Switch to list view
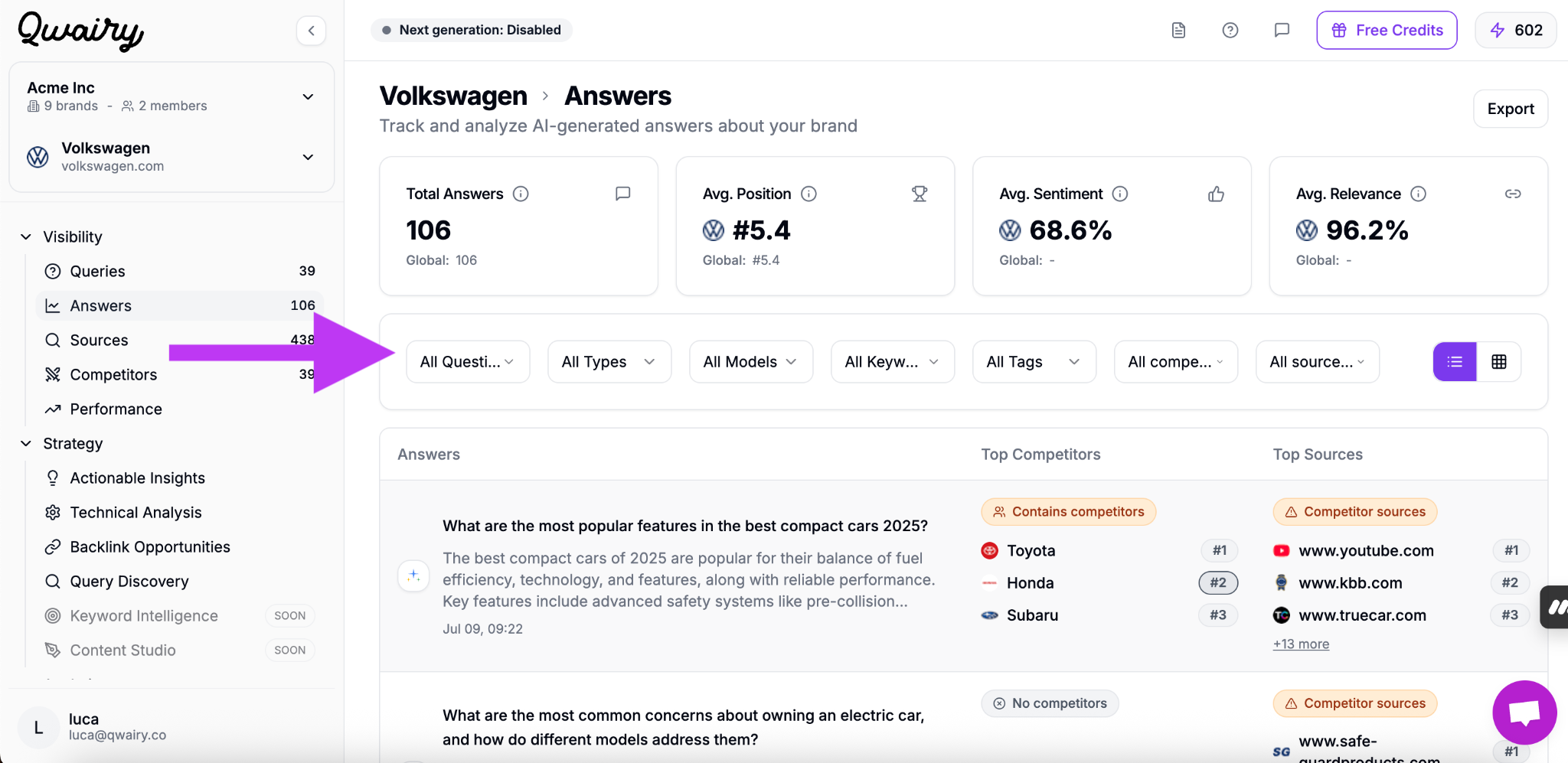The image size is (1568, 763). pos(1455,362)
